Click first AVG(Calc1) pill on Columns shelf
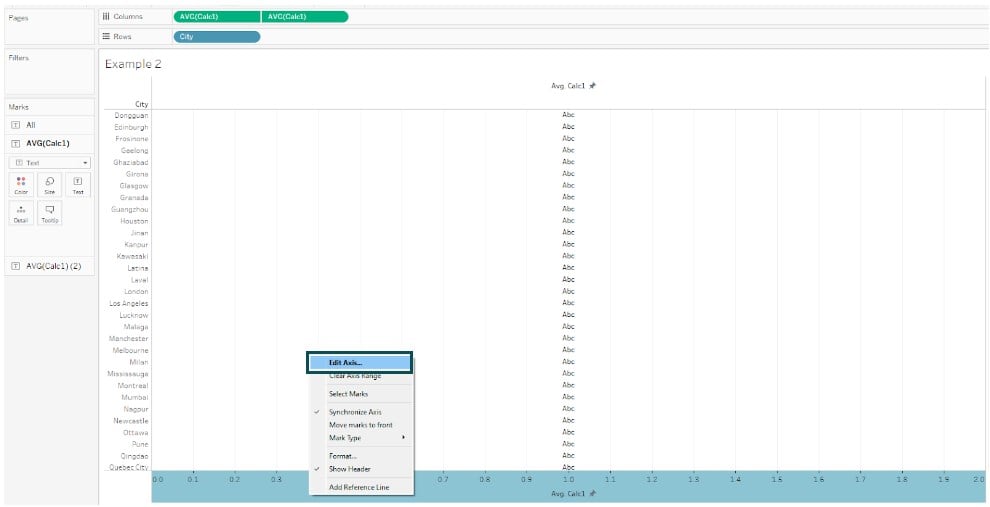This screenshot has width=990, height=507. pyautogui.click(x=217, y=16)
